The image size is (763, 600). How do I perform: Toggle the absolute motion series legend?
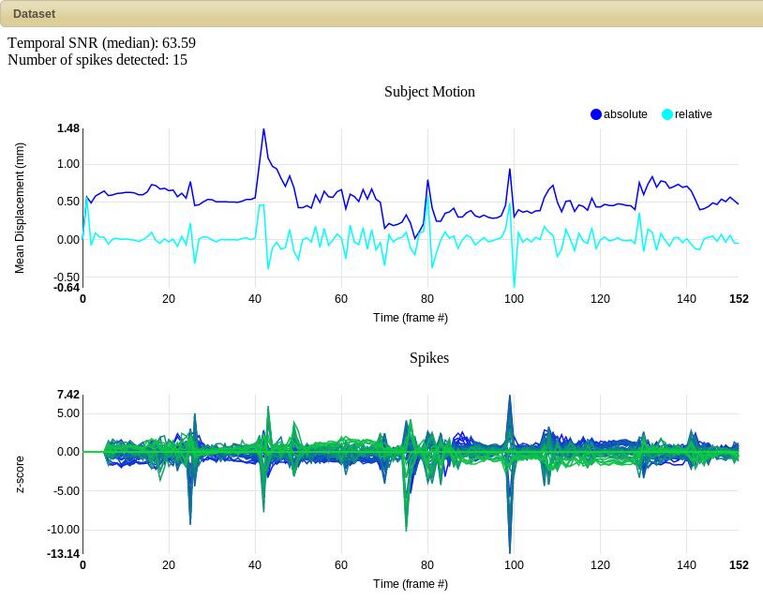click(x=619, y=114)
